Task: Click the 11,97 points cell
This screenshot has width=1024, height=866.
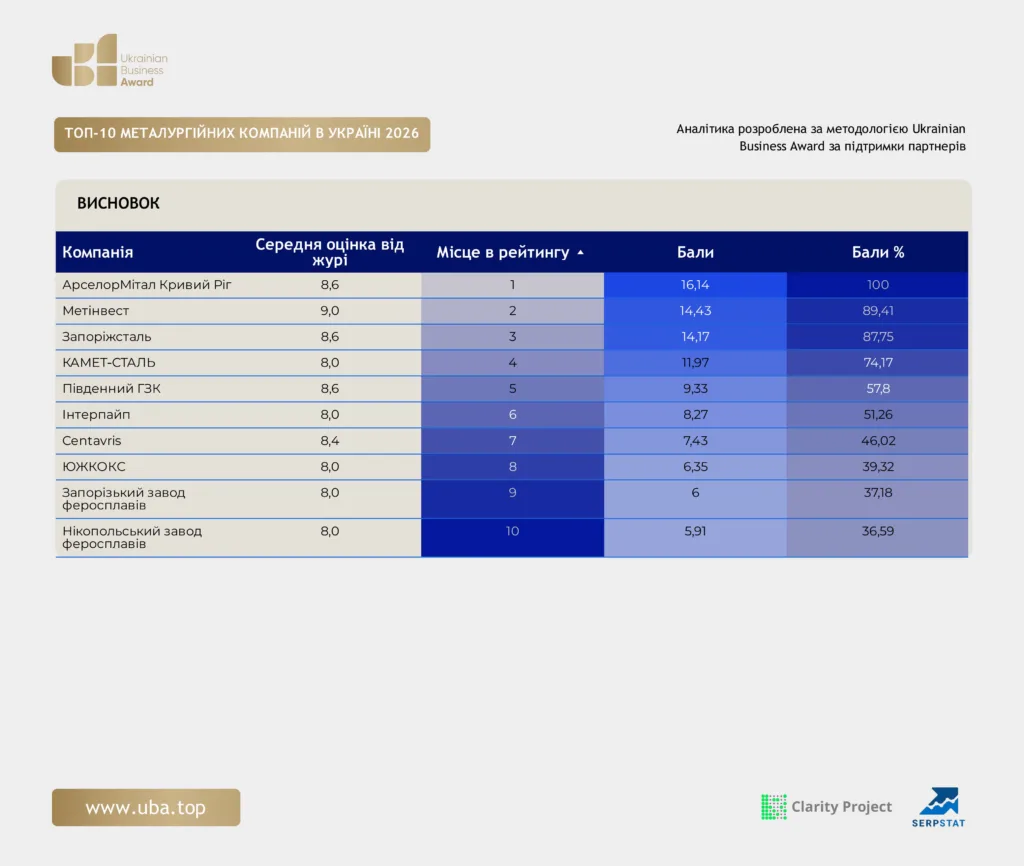Action: click(695, 362)
